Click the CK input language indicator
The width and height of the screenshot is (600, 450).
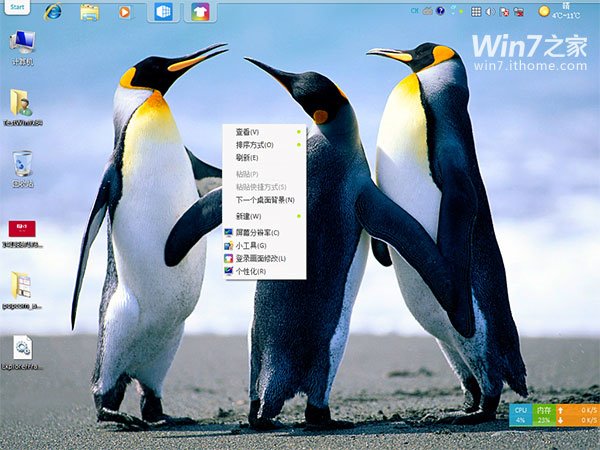click(x=414, y=11)
